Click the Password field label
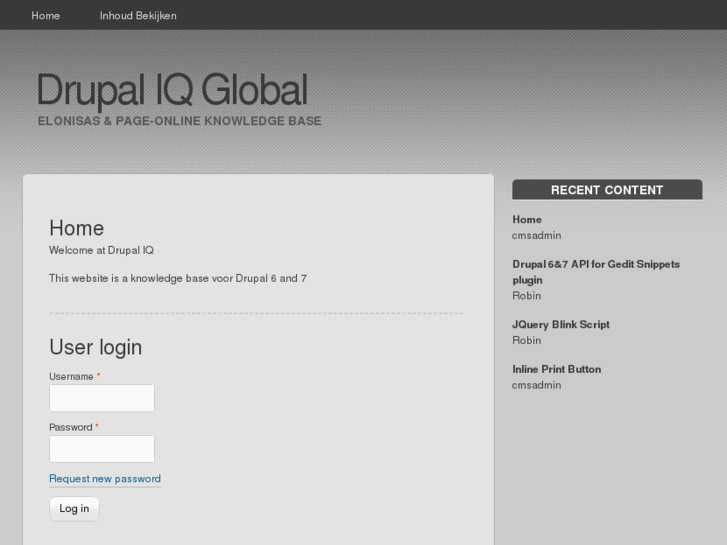 (x=70, y=428)
